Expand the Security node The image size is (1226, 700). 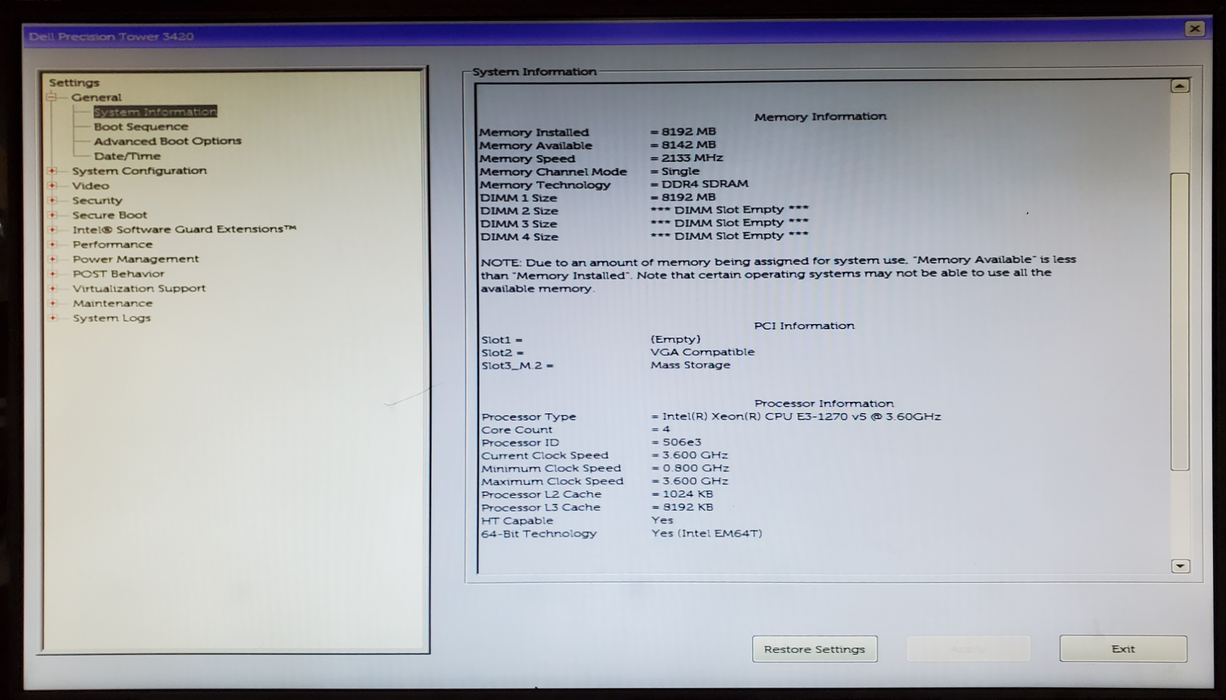52,200
